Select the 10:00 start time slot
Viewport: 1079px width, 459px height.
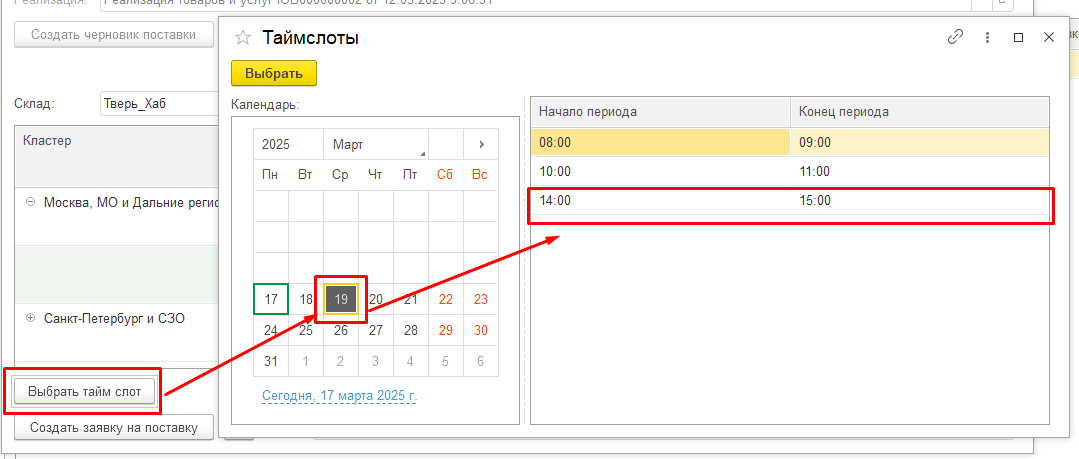click(x=661, y=171)
